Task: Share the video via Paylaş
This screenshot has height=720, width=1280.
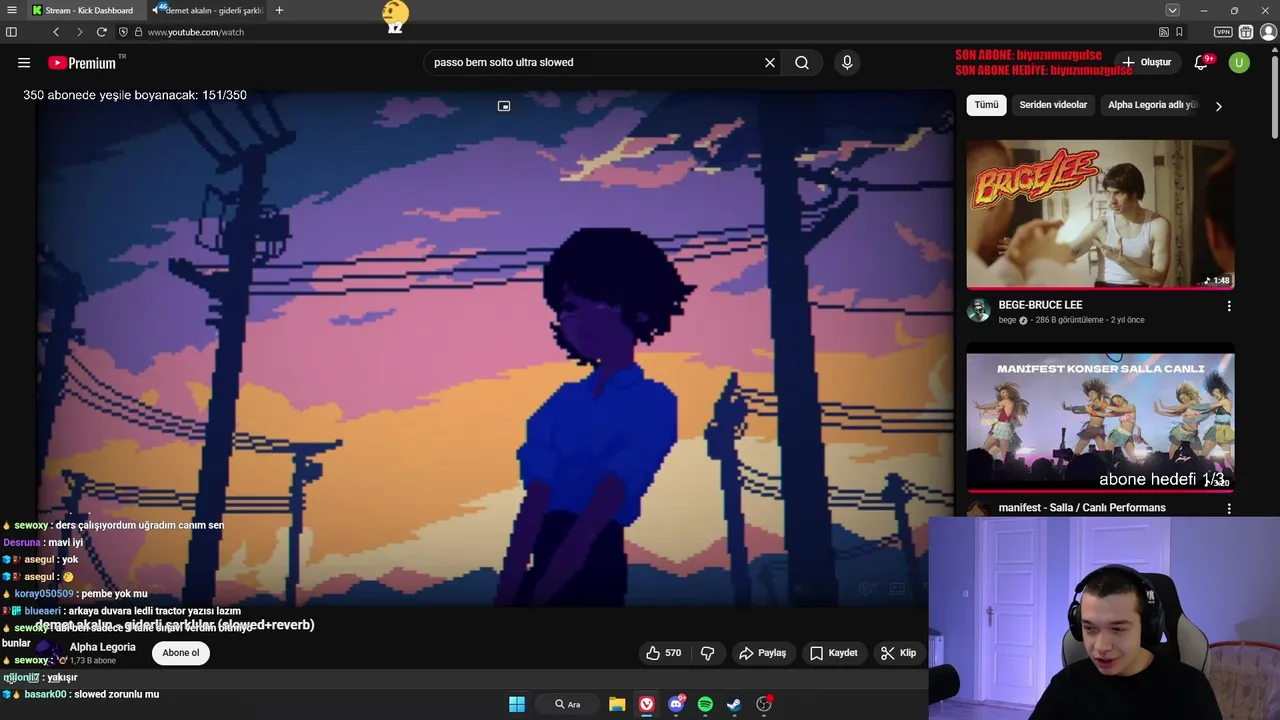Action: [762, 653]
